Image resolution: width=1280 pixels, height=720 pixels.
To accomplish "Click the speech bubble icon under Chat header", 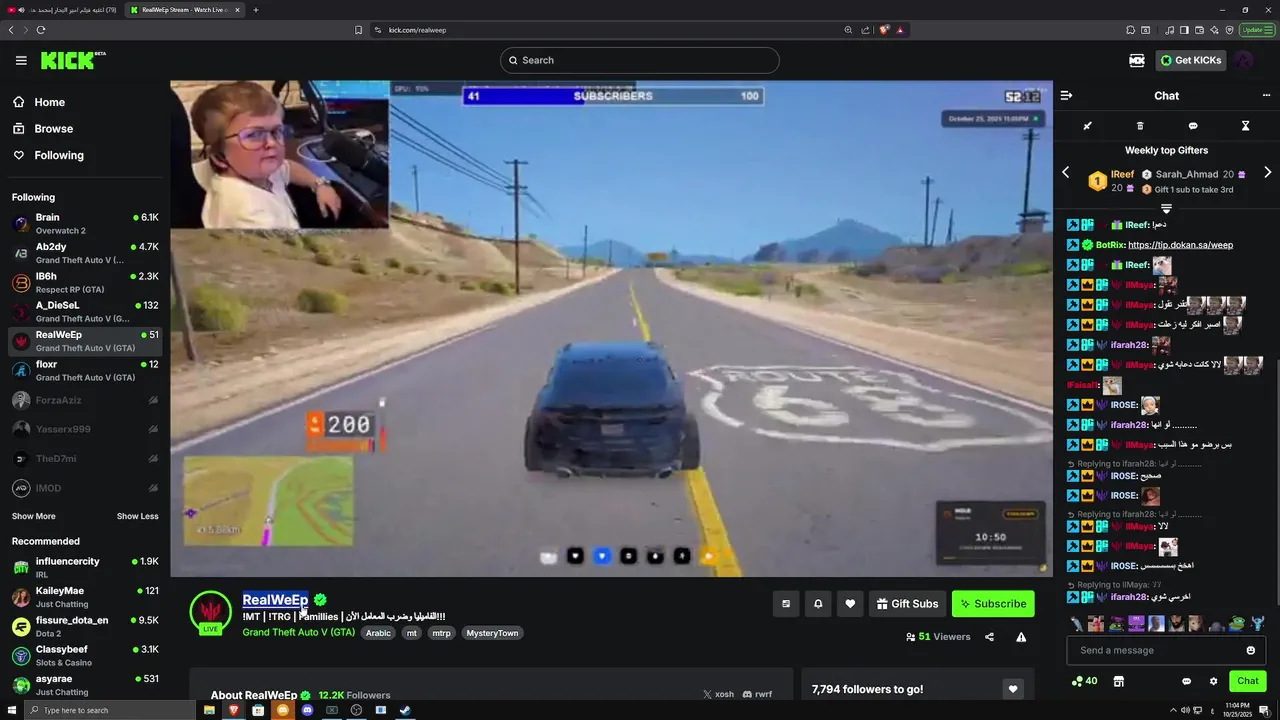I will click(1193, 126).
